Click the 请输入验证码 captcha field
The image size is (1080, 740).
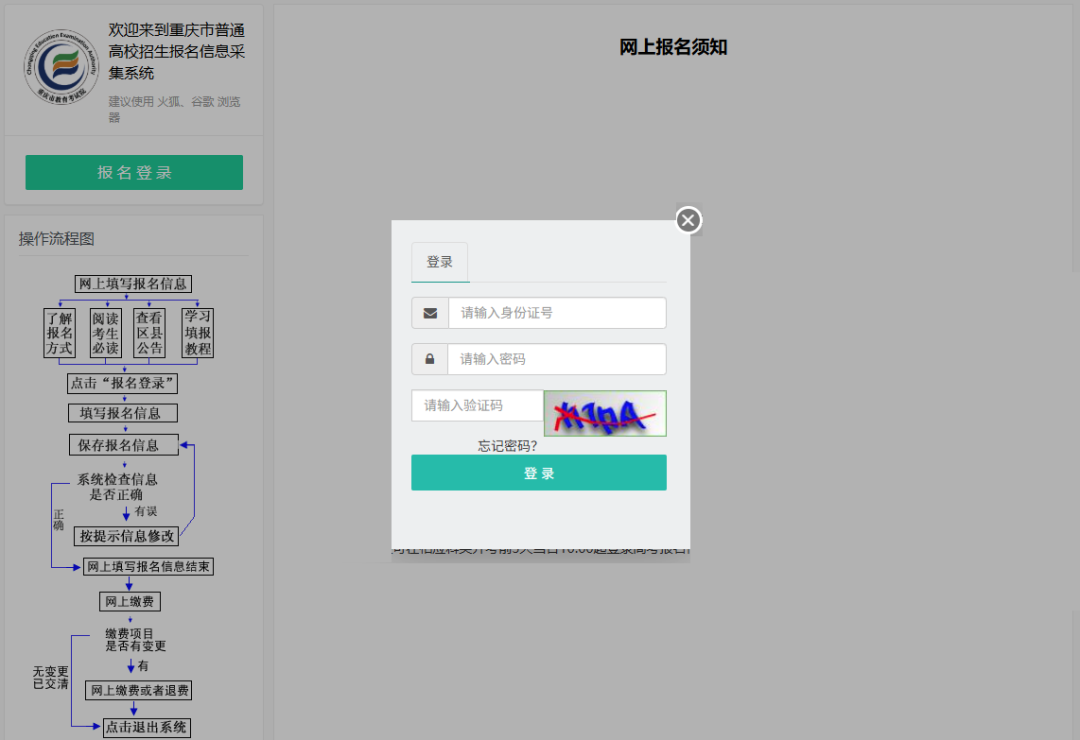coord(477,405)
